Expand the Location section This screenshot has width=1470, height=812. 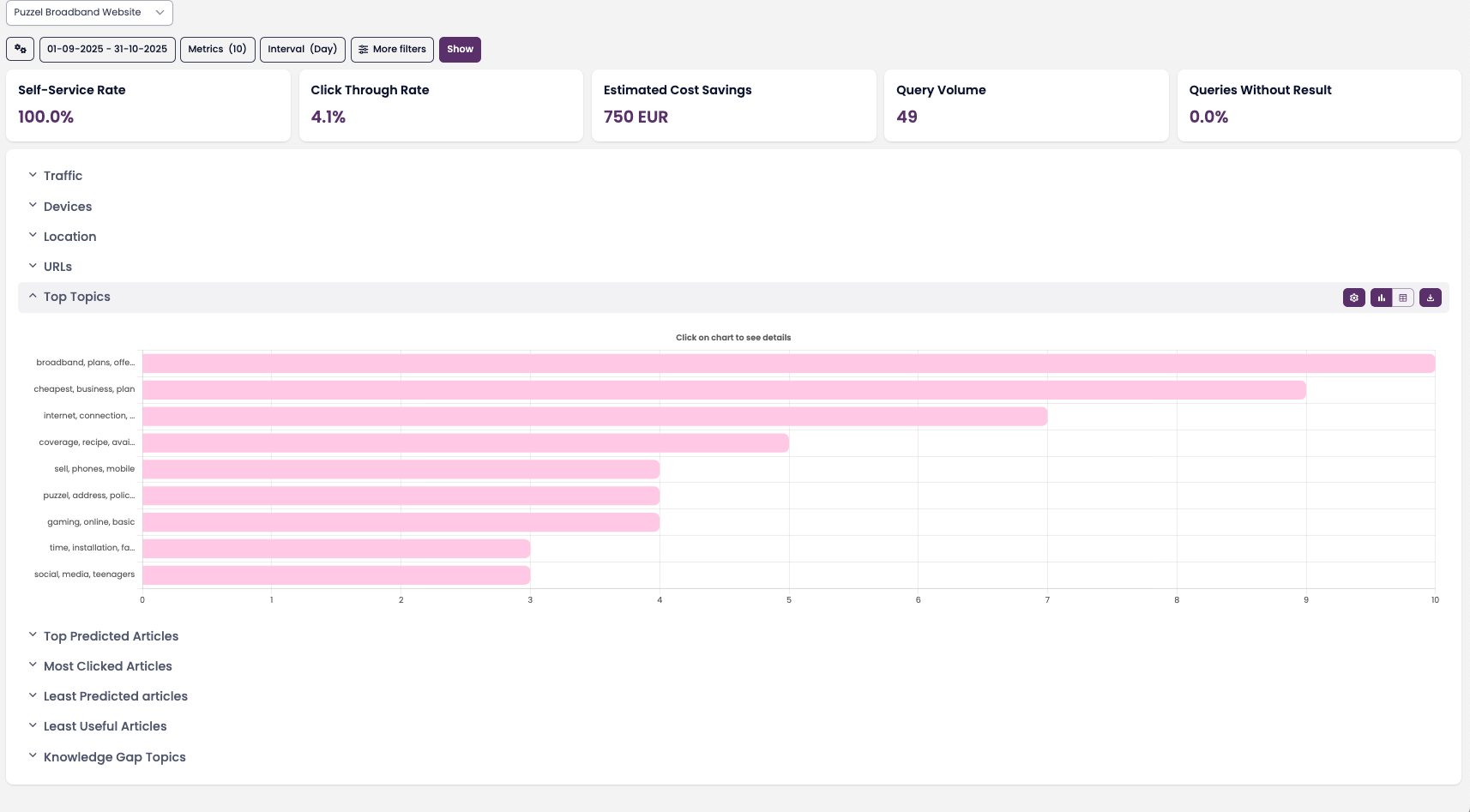pos(69,237)
